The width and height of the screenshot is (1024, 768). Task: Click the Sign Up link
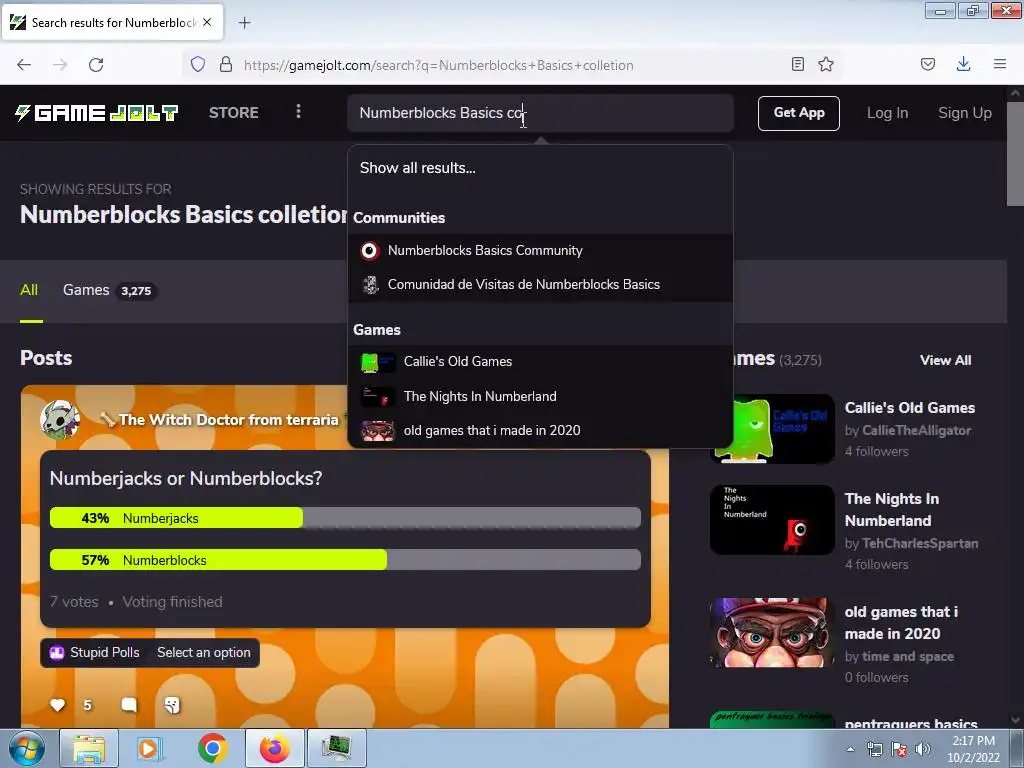965,113
